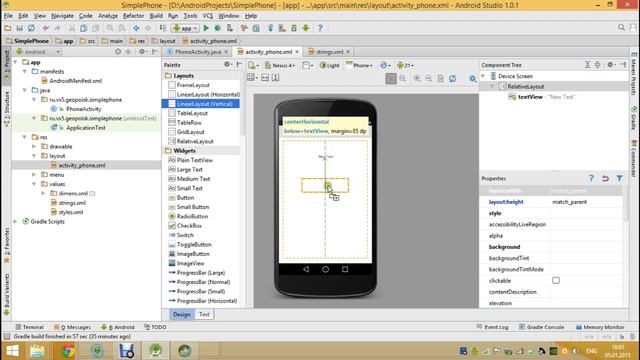Select the background property row
640x360 pixels.
pos(555,247)
